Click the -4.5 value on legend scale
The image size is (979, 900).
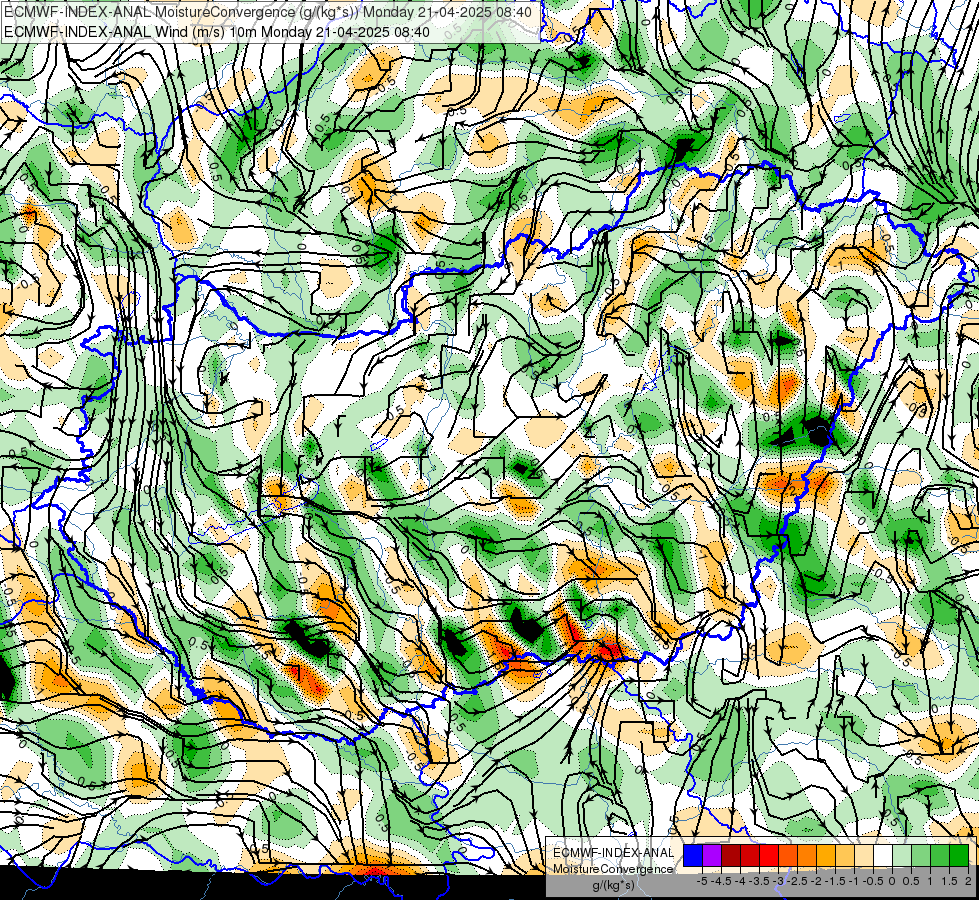point(722,881)
